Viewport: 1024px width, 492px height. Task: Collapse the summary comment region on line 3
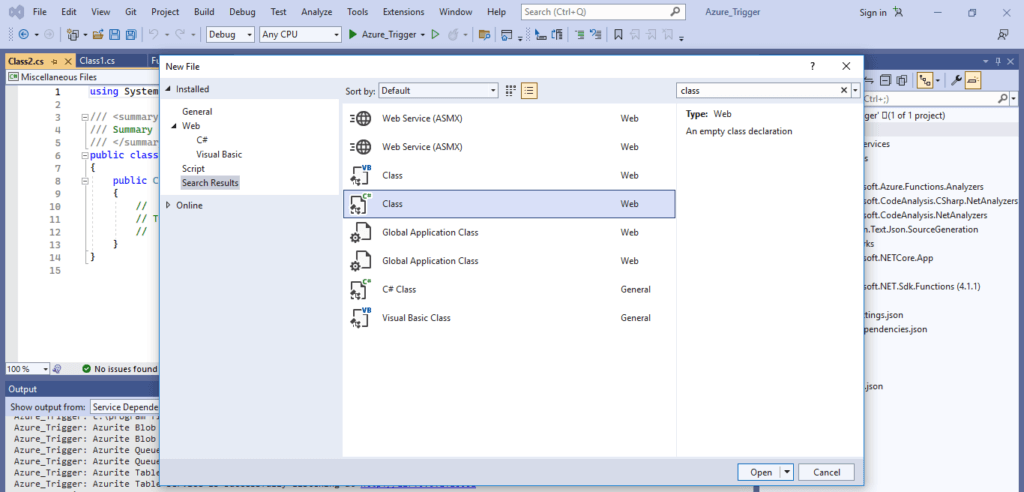point(84,118)
